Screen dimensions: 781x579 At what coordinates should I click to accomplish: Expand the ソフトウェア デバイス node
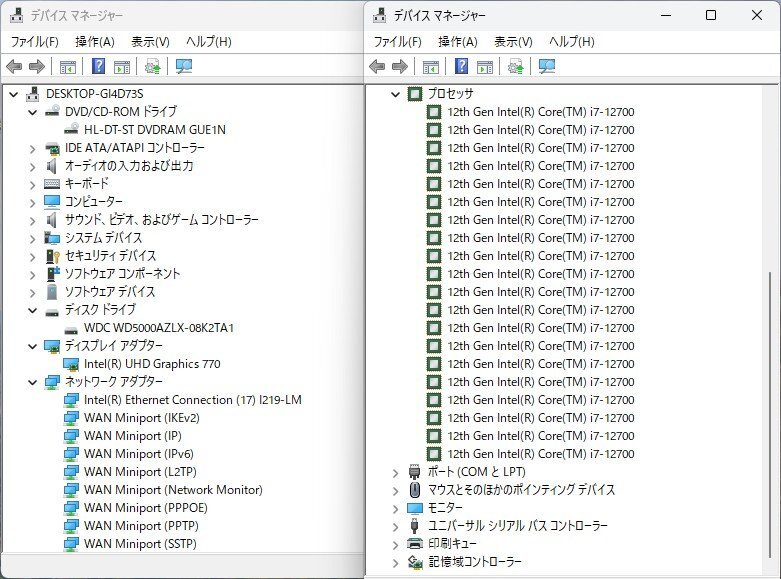(33, 292)
